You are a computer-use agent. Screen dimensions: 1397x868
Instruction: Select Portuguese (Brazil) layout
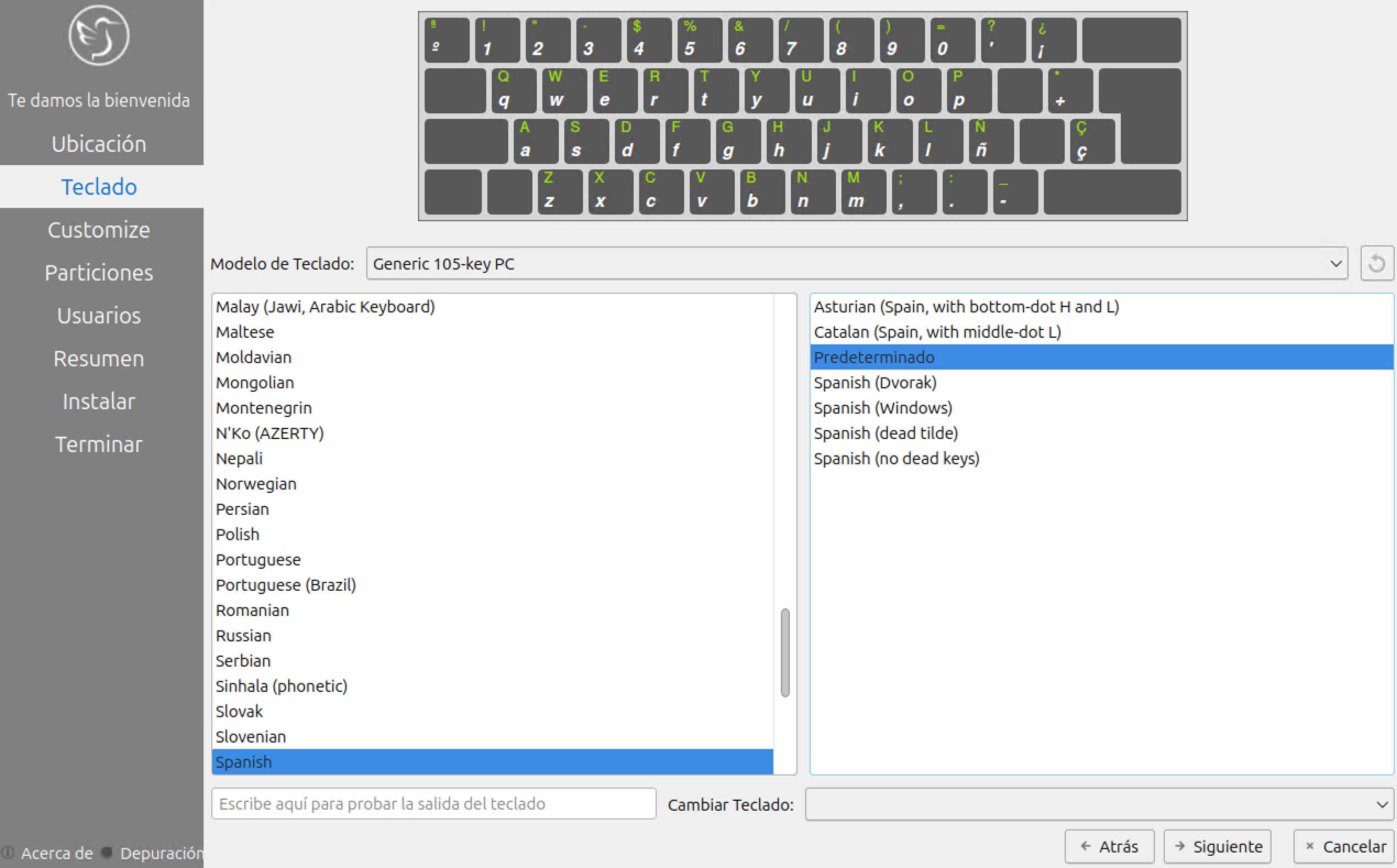pos(492,585)
